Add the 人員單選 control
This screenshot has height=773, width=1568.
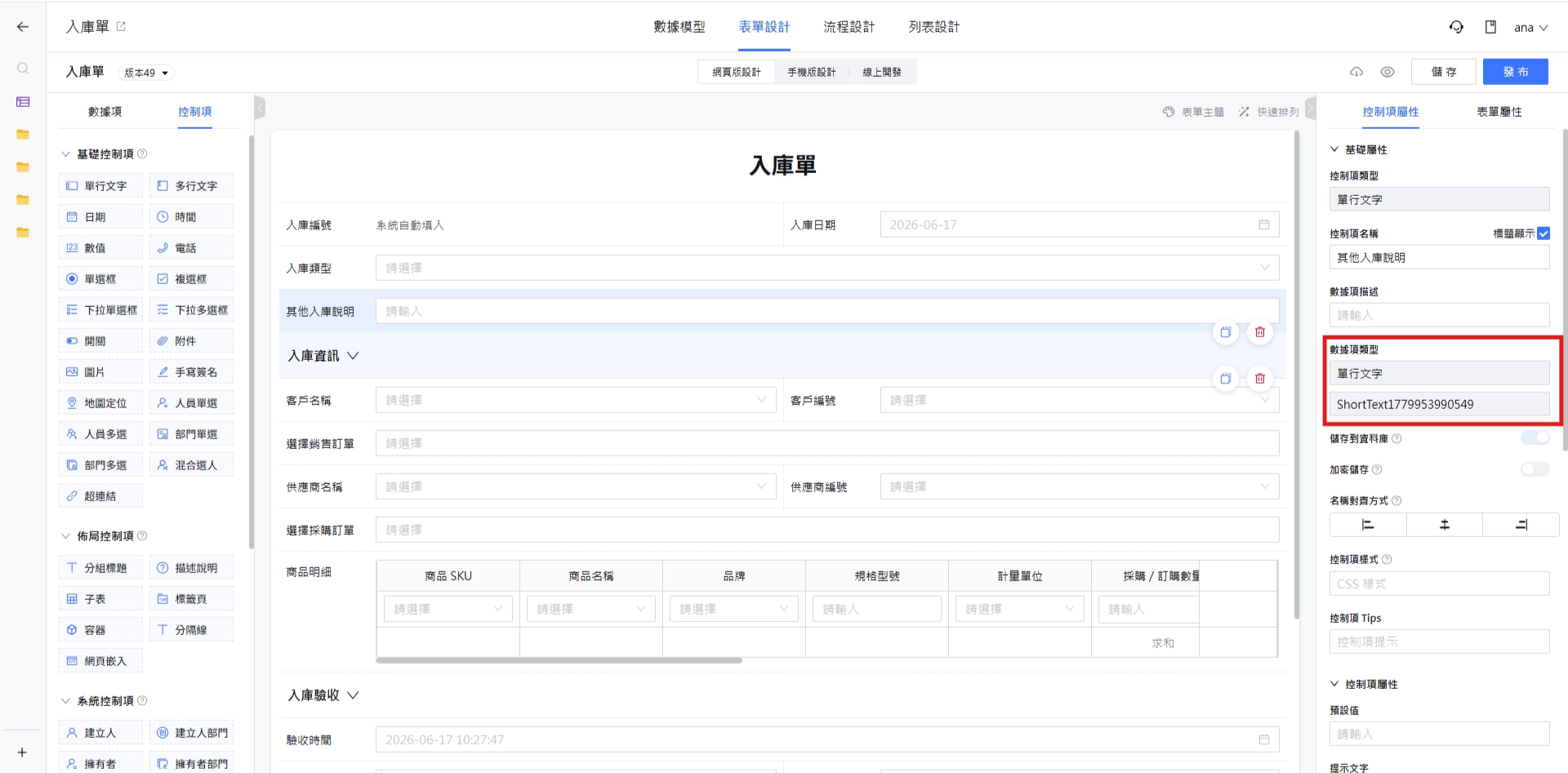coord(191,402)
